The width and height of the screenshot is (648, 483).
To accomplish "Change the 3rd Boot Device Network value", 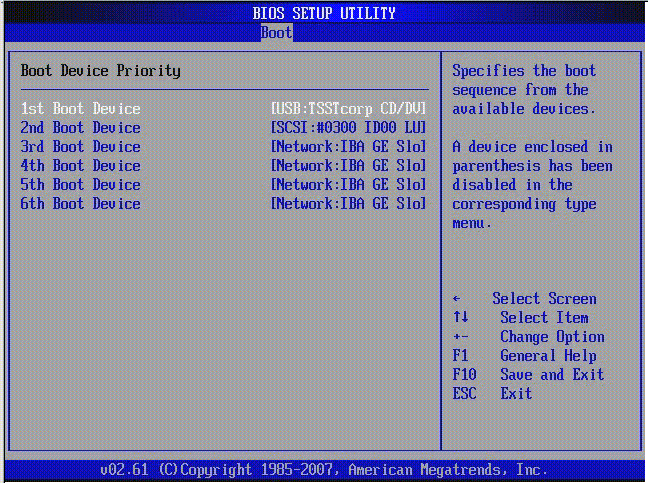I will point(349,147).
